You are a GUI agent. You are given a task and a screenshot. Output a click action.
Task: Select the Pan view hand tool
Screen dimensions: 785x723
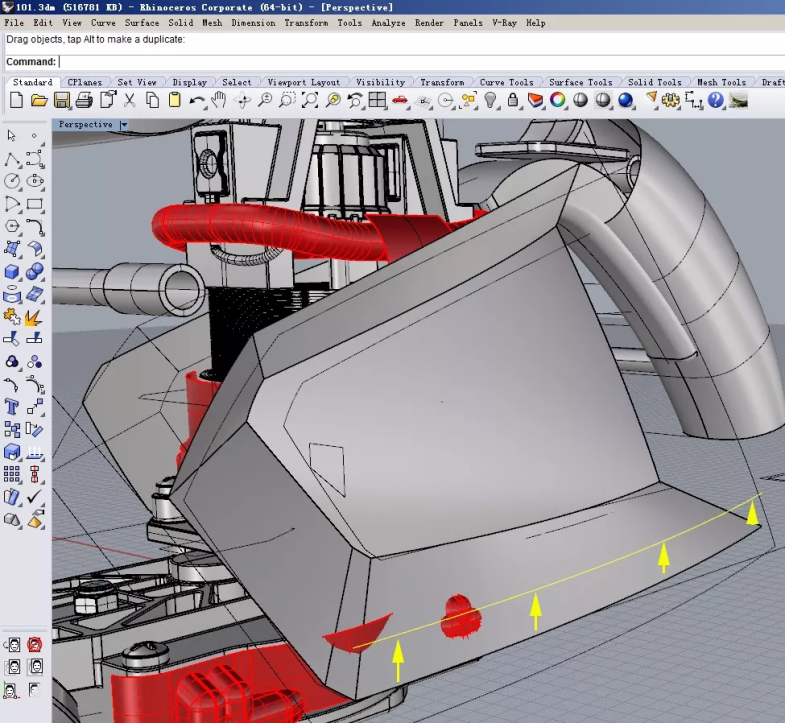coord(219,100)
